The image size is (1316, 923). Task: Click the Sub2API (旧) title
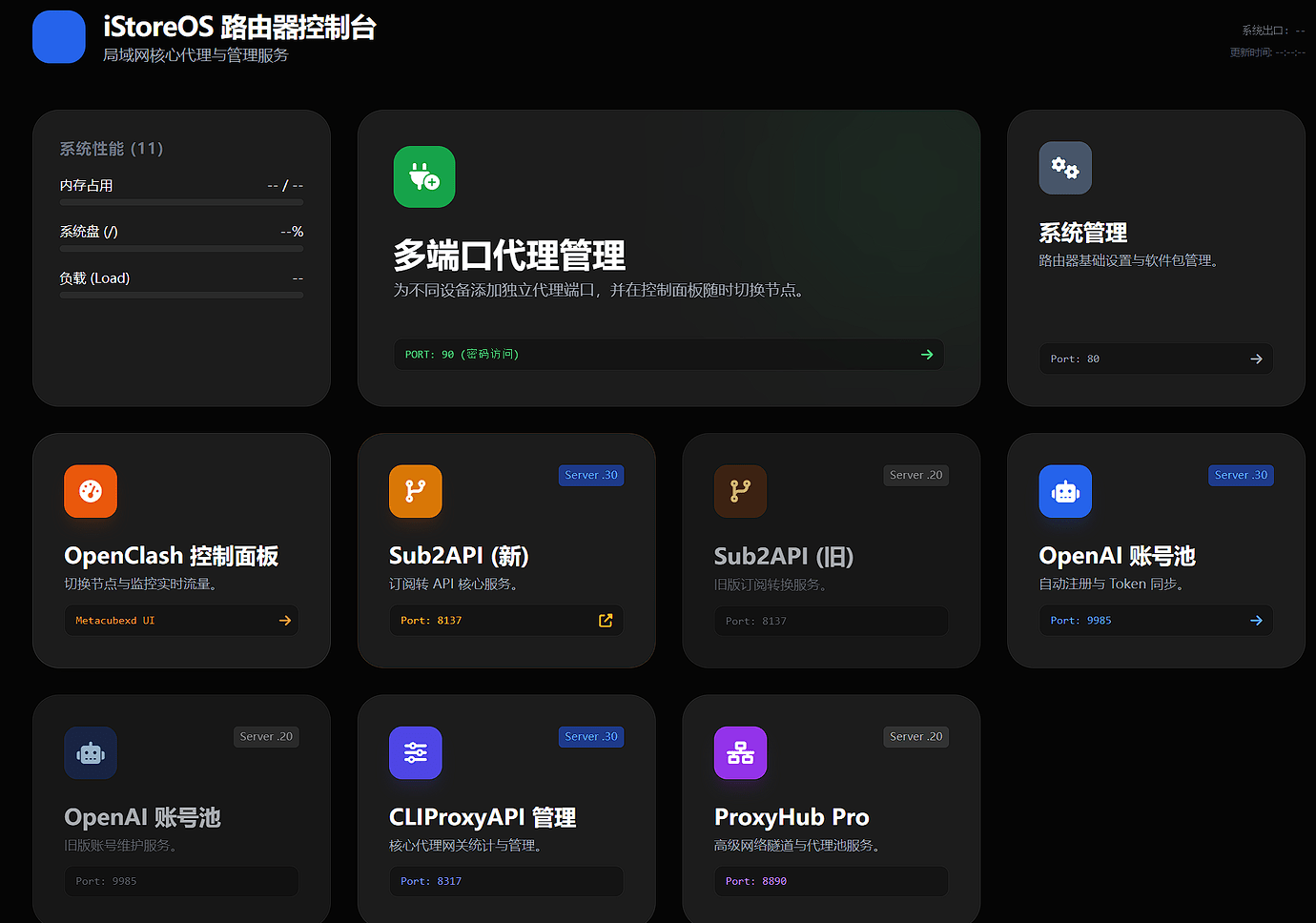(x=784, y=556)
